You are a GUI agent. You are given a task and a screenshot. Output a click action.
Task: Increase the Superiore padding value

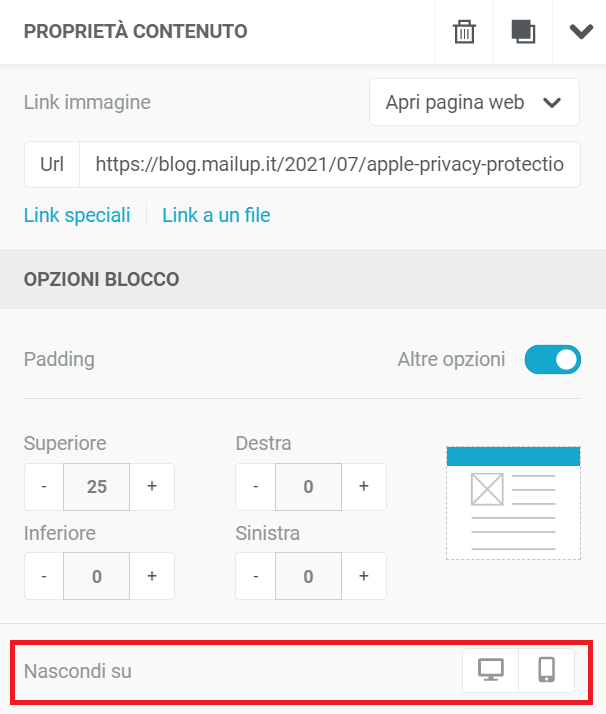tap(152, 487)
